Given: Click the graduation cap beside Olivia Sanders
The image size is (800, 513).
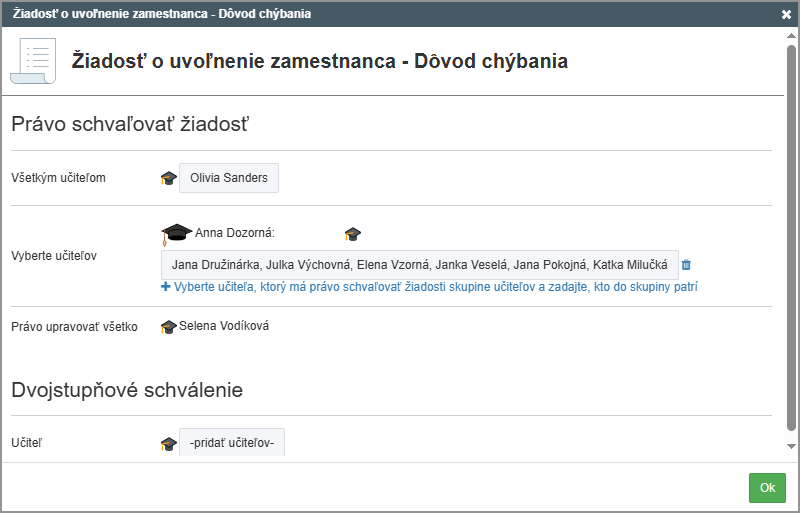Looking at the screenshot, I should point(168,178).
